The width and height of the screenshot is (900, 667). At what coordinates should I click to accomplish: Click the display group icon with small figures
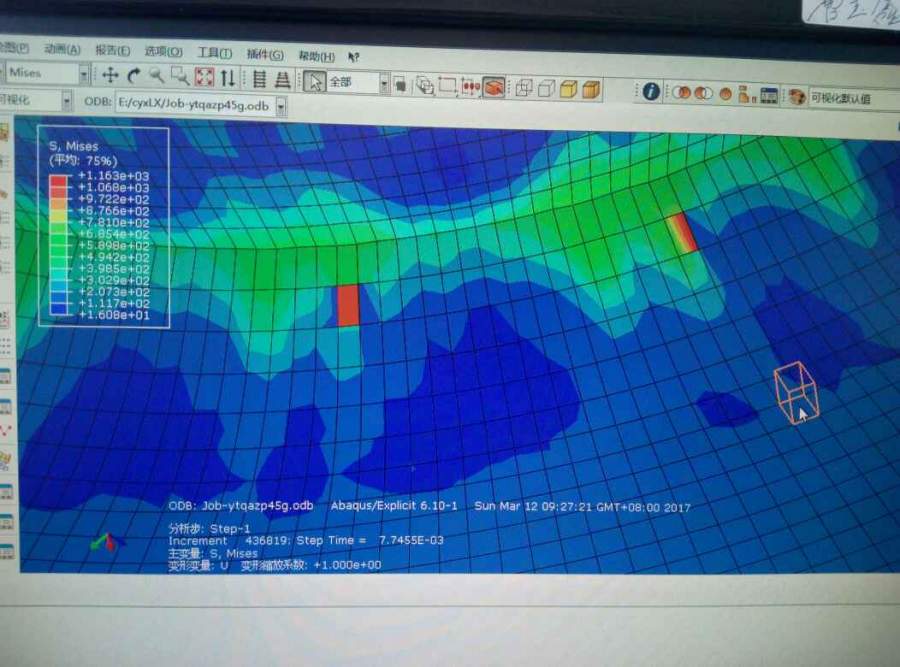click(x=746, y=94)
